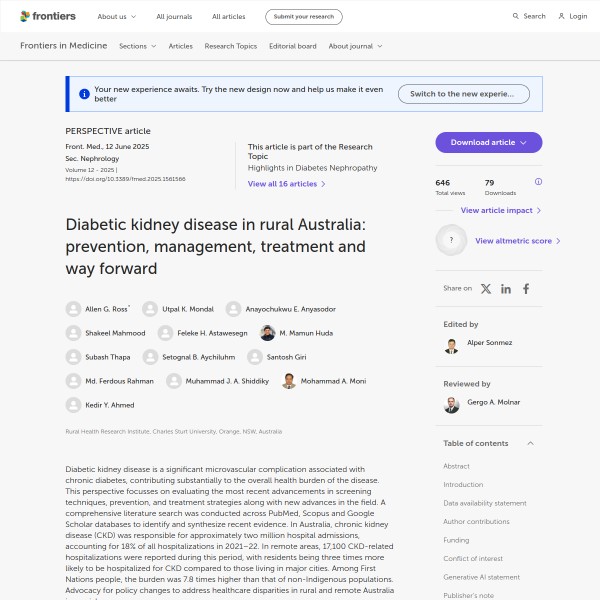Click Submit your research button
The width and height of the screenshot is (600, 600).
pyautogui.click(x=303, y=16)
